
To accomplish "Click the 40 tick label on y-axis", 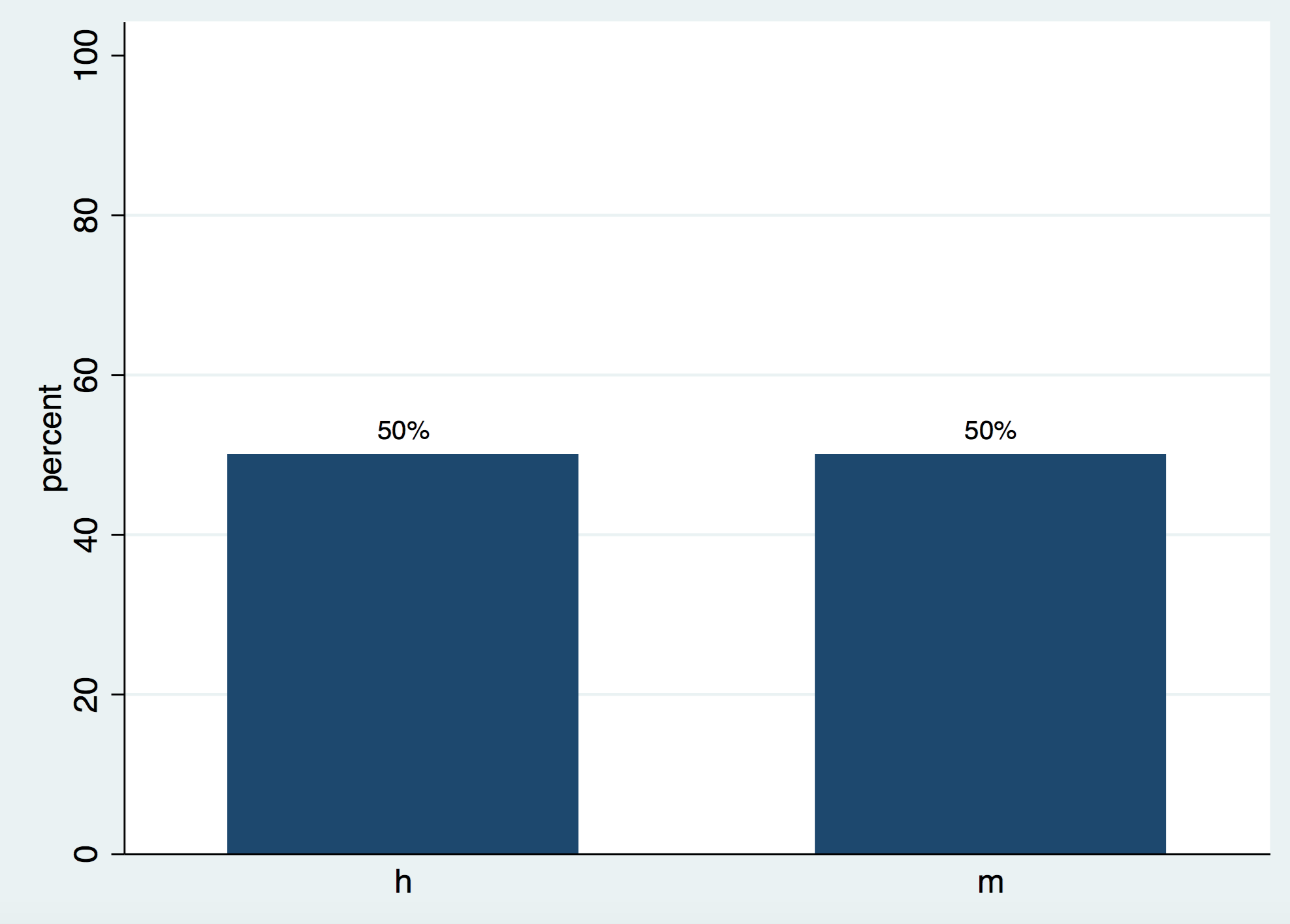I will (86, 534).
